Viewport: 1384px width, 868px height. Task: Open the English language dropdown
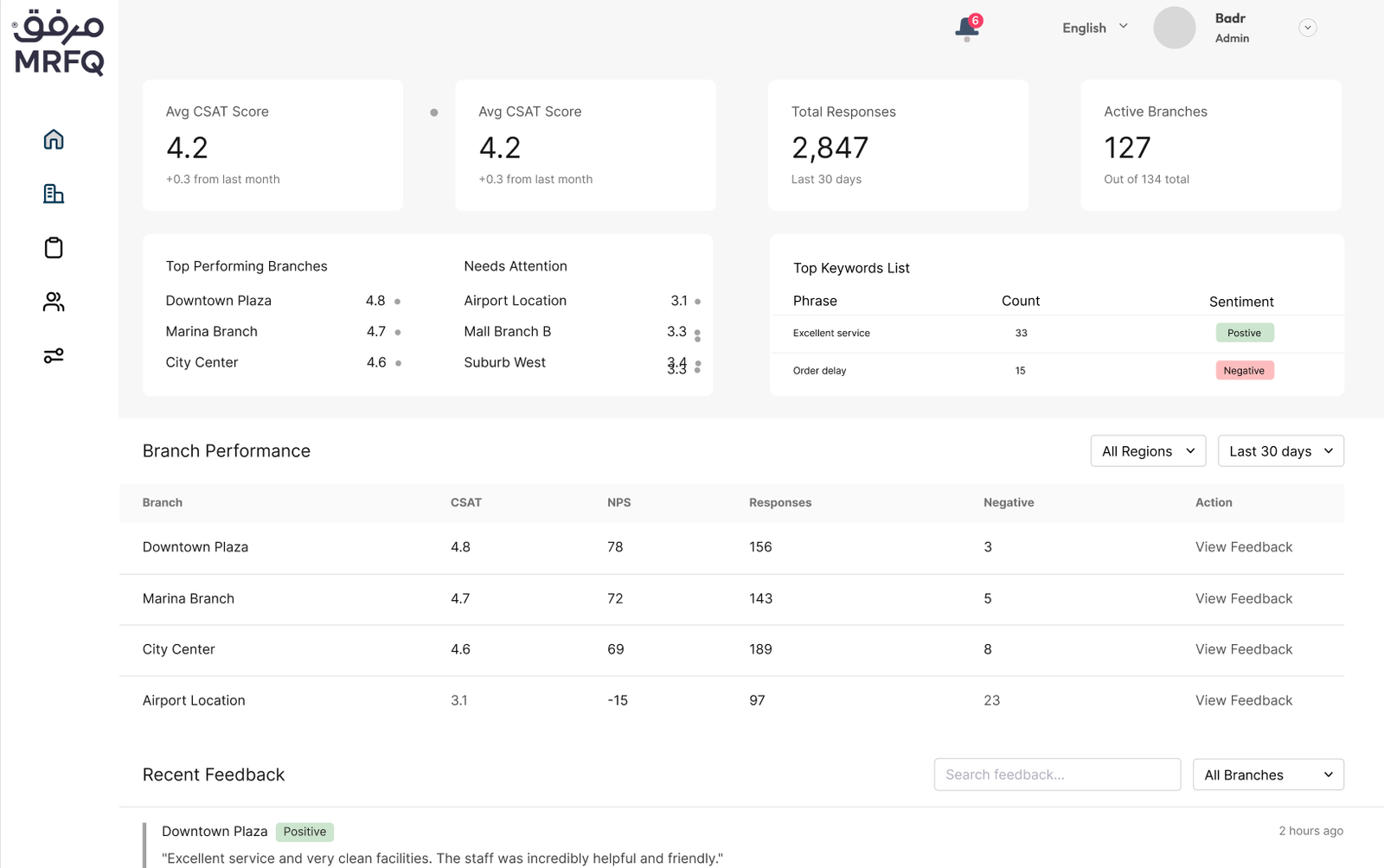[1094, 28]
